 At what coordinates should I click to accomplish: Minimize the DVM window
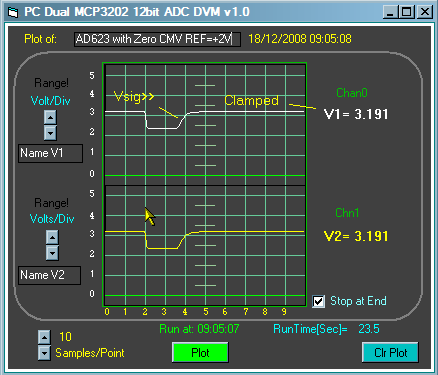coord(390,12)
